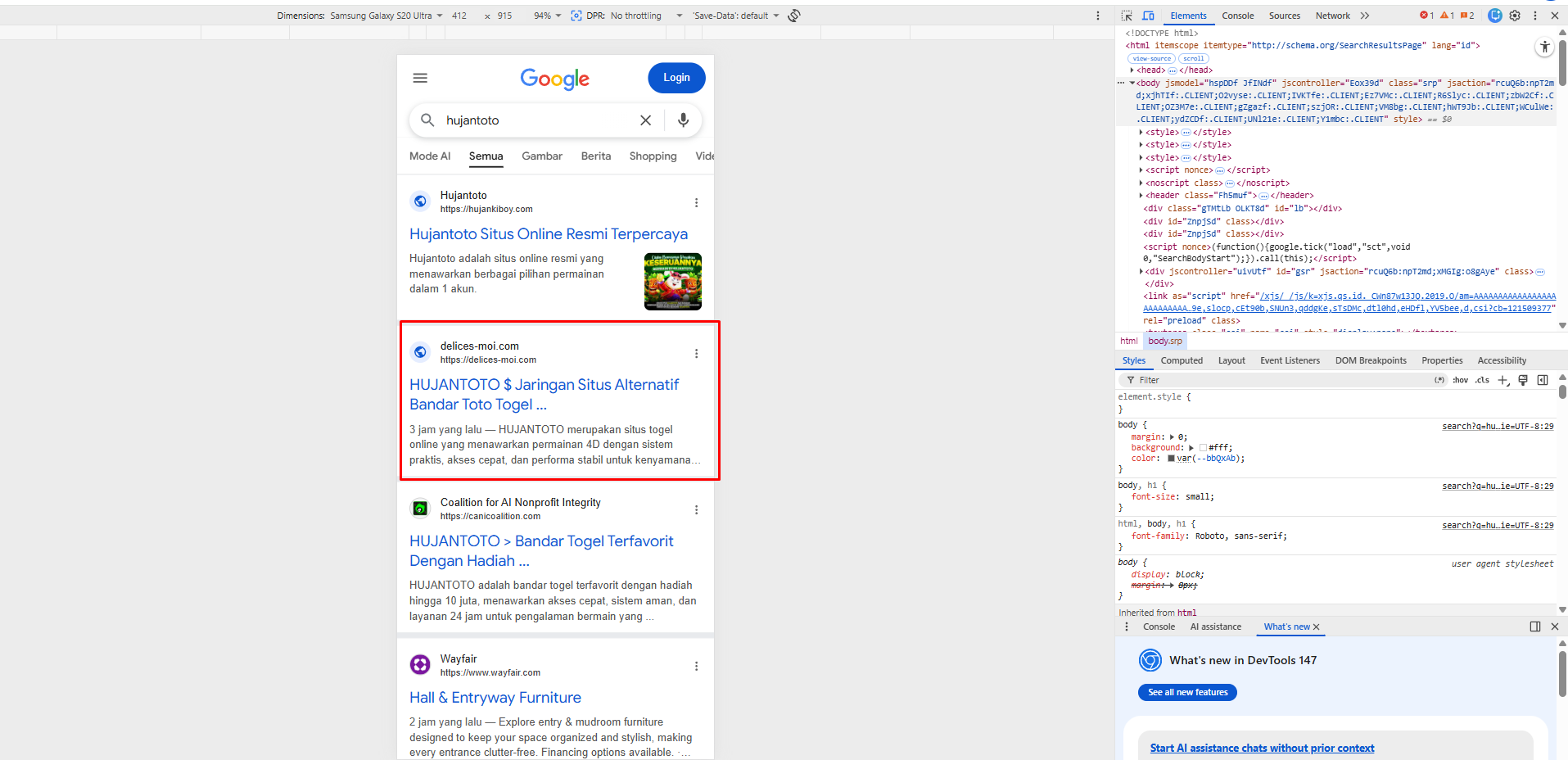This screenshot has height=760, width=1568.
Task: Open the Google hamburger menu
Action: coord(420,78)
